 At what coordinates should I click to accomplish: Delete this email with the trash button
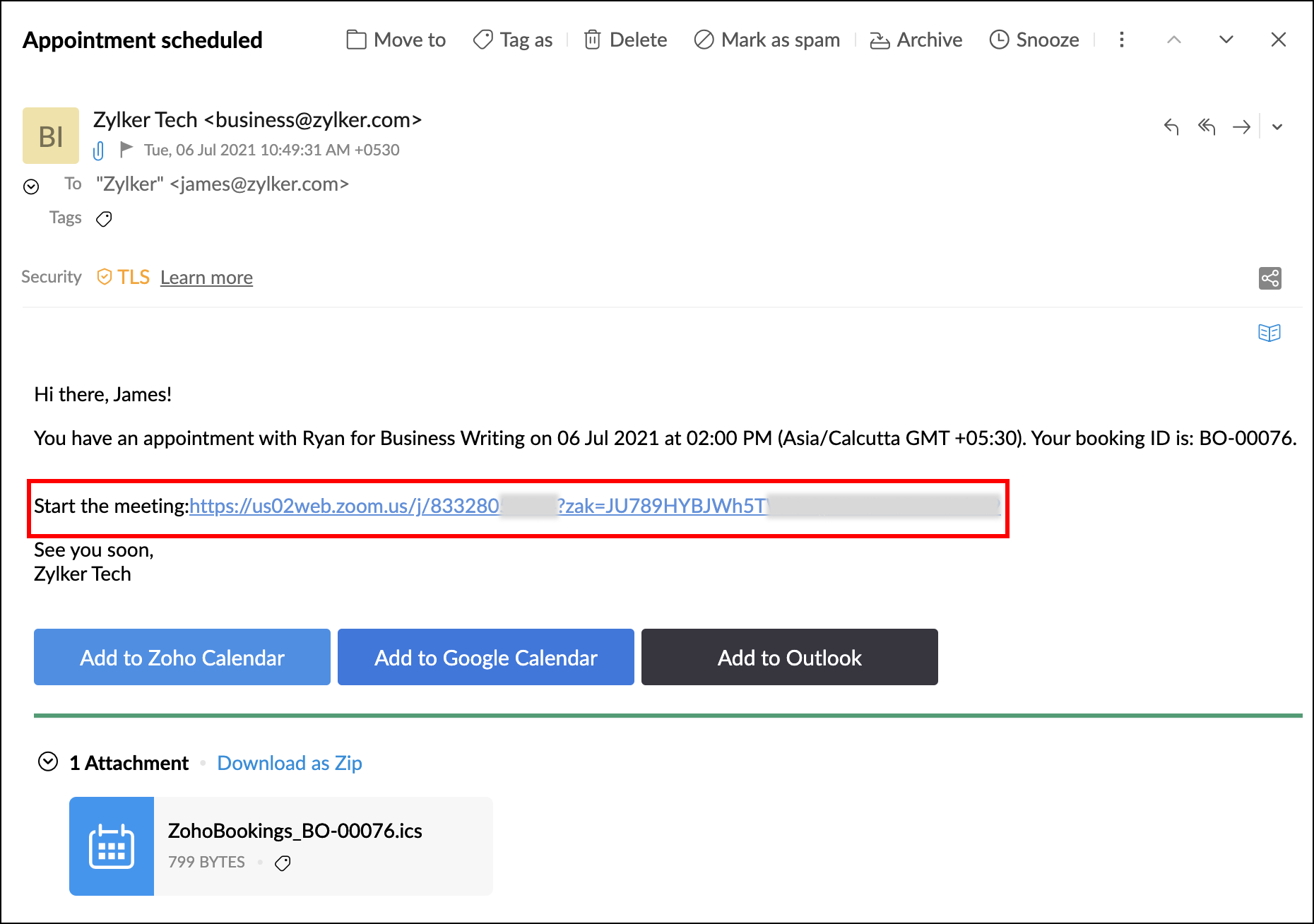(625, 40)
